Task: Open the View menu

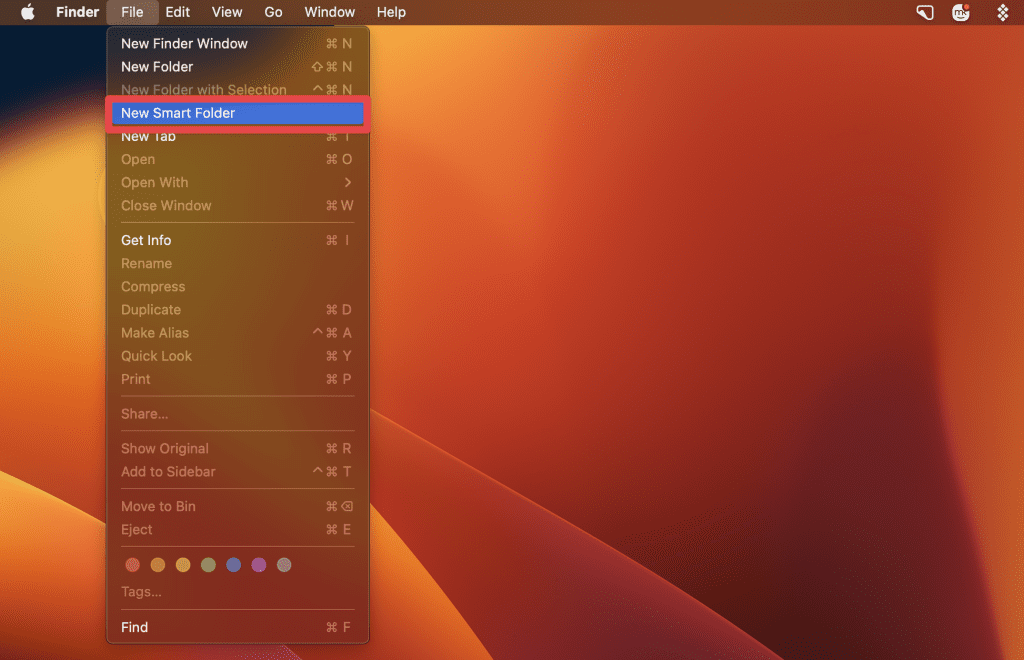Action: coord(227,12)
